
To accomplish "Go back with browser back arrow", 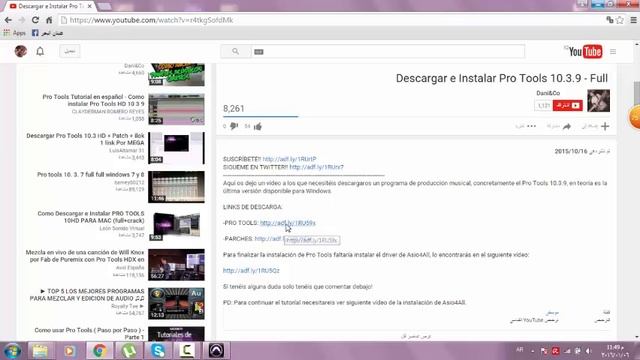I will tap(8, 20).
